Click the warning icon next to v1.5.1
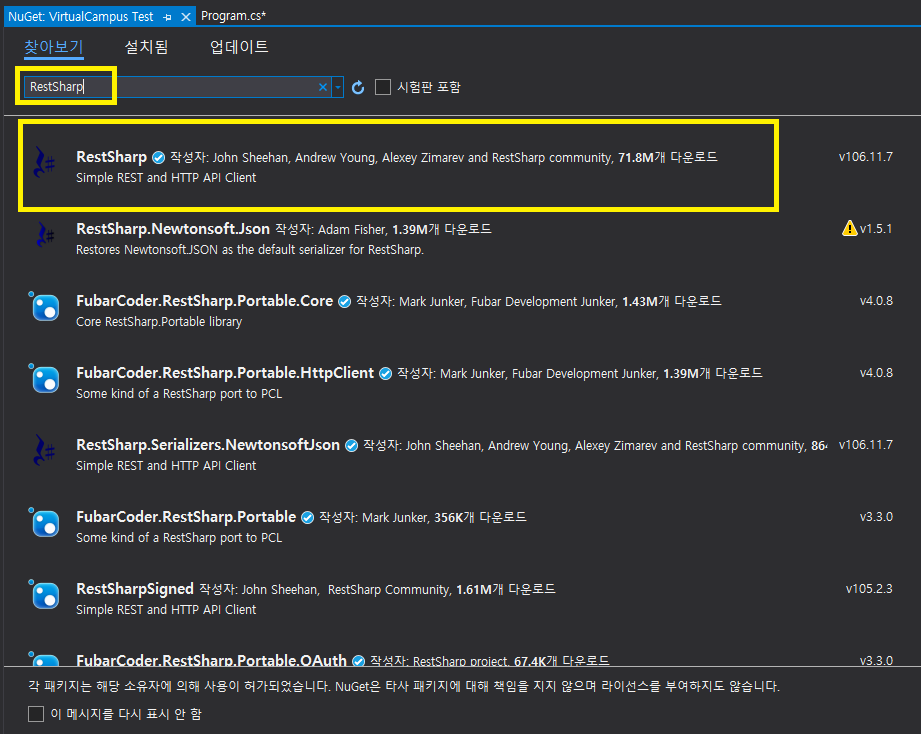 pyautogui.click(x=849, y=228)
